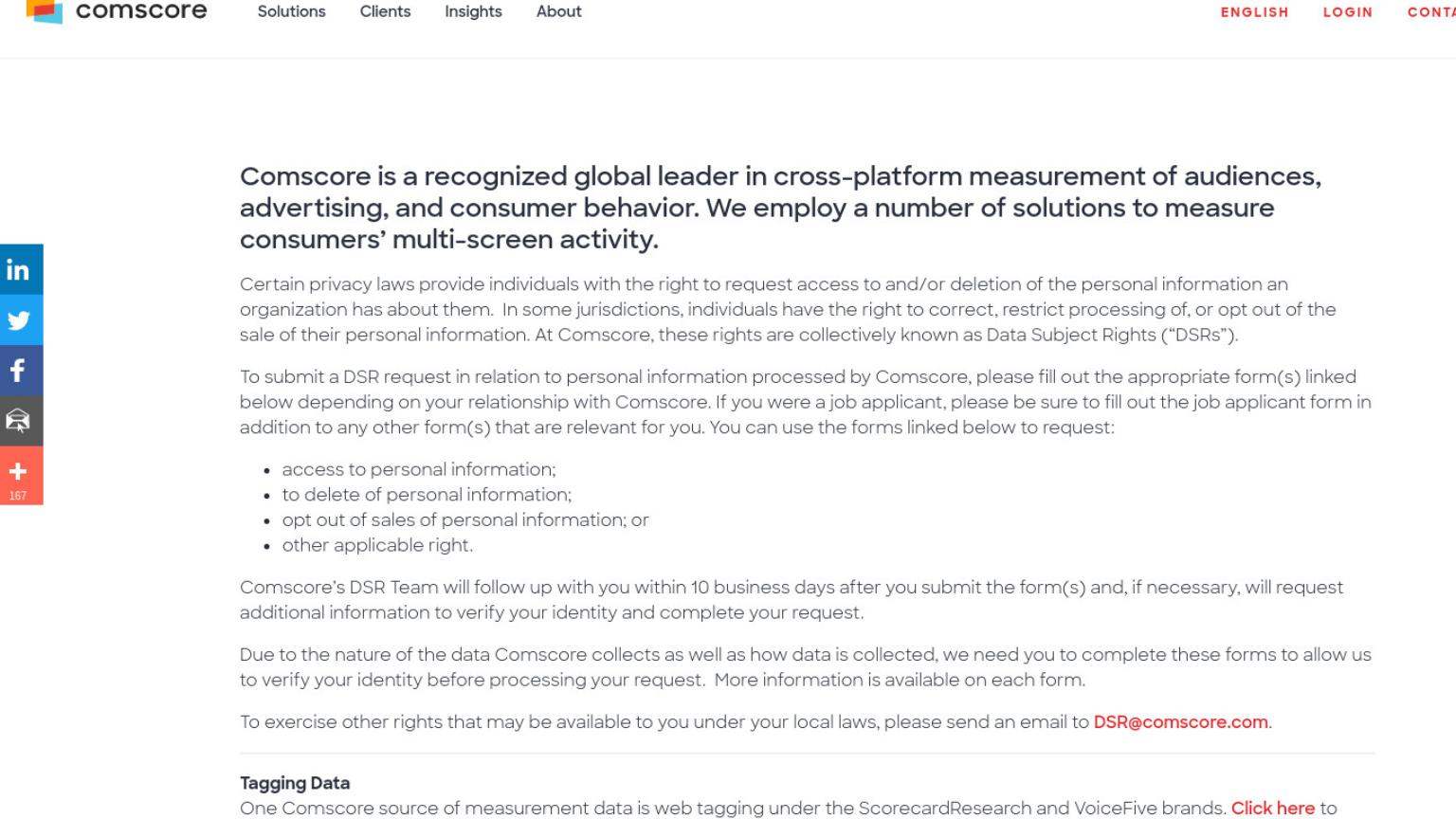1456x819 pixels.
Task: Select the 'Tagging Data' heading
Action: (295, 783)
